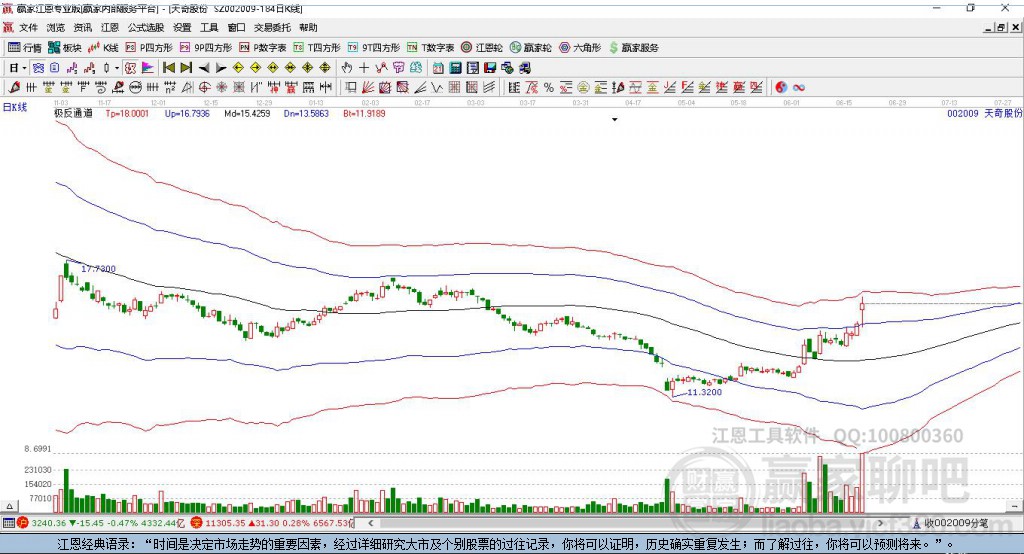This screenshot has width=1024, height=554.
Task: Click the up-arrow button left of volume panel
Action: click(x=9, y=506)
